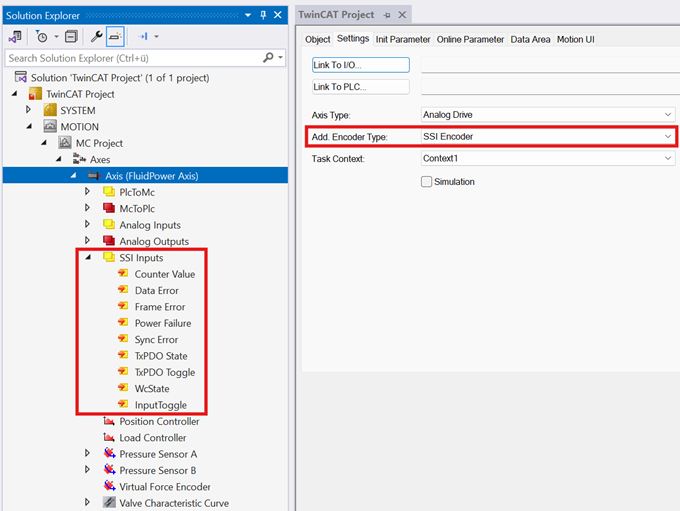Select the WcState tree item
The image size is (680, 511).
152,389
